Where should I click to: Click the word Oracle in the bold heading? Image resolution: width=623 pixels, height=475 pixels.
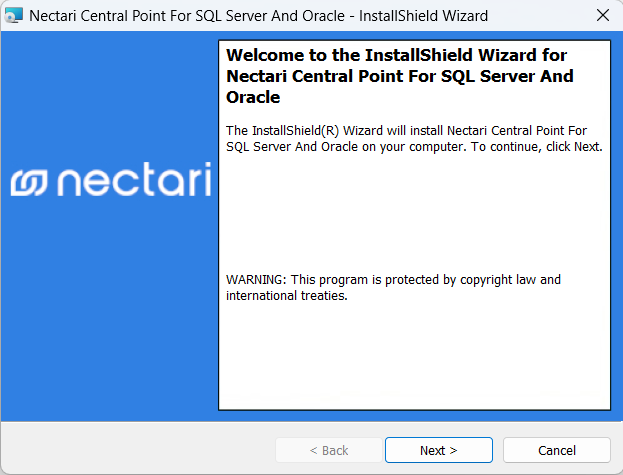pyautogui.click(x=253, y=98)
